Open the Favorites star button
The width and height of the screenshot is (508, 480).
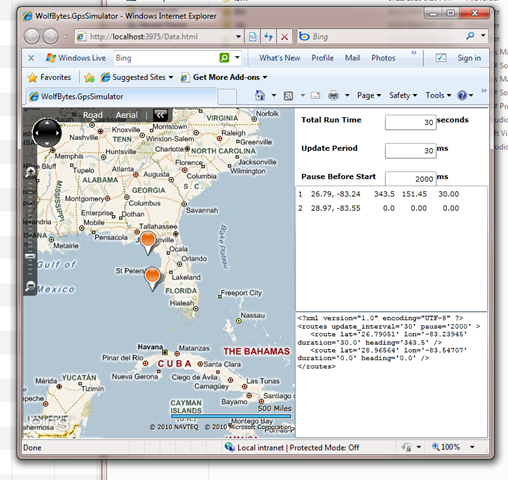[x=49, y=77]
